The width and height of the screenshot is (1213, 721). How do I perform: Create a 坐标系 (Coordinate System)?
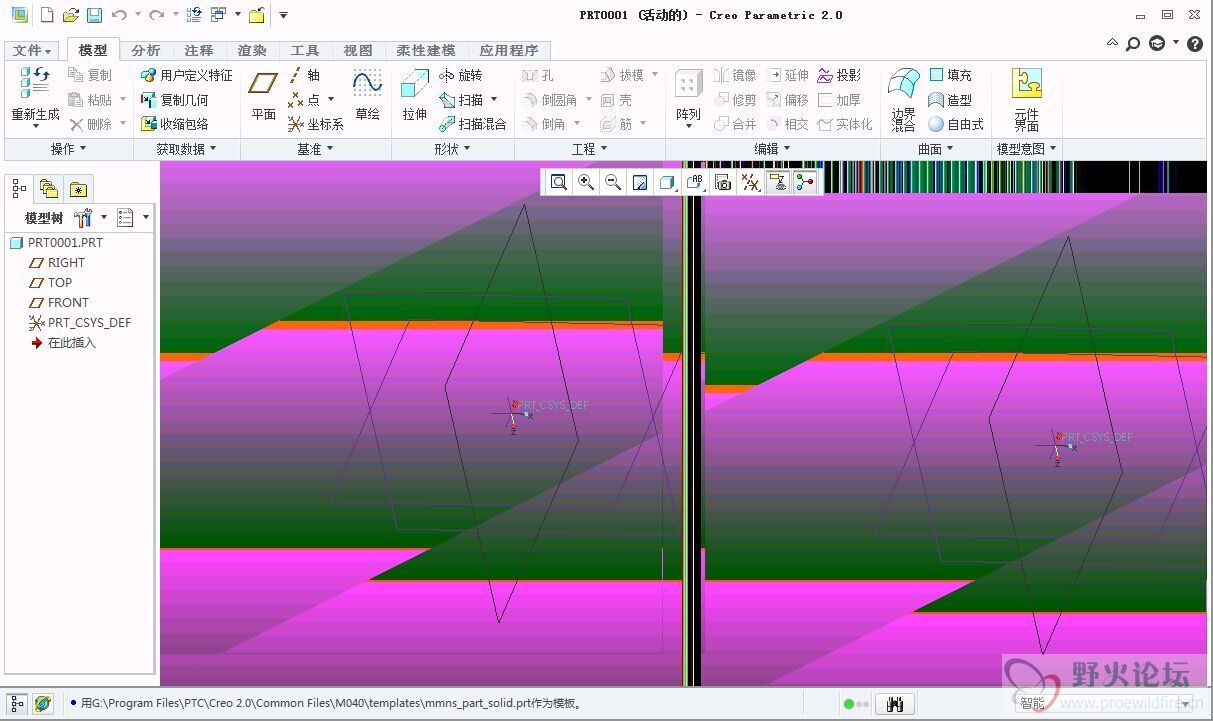point(316,124)
